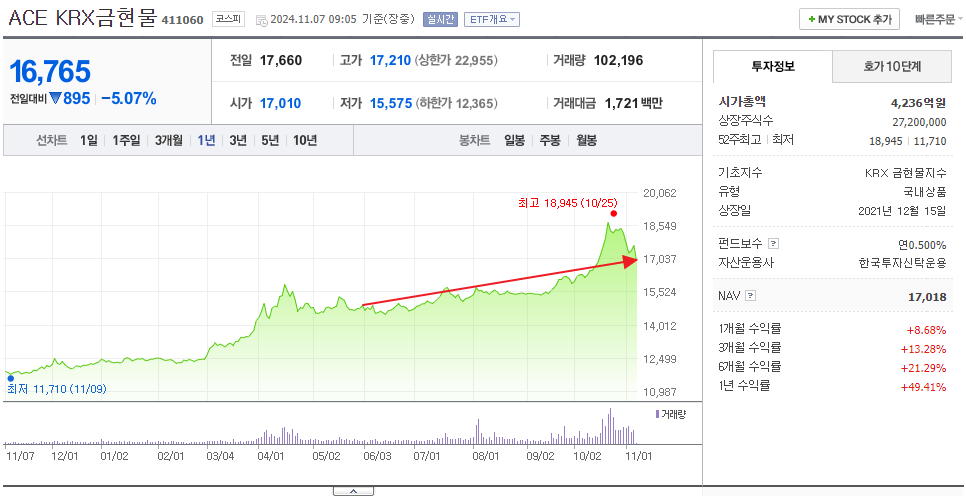The height and width of the screenshot is (496, 966).
Task: Click the 6개월 수익률 value +21.29%
Action: click(923, 368)
